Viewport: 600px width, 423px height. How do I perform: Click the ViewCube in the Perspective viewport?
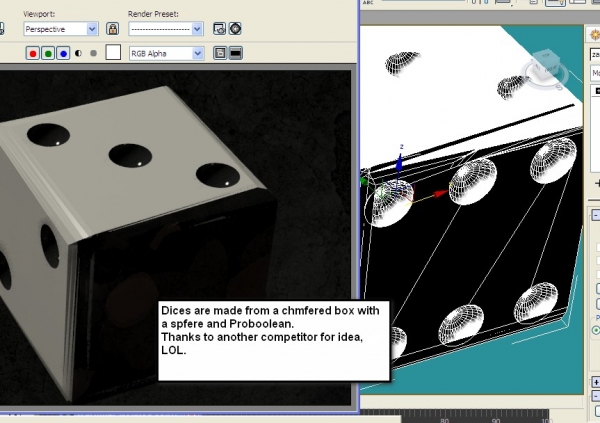click(x=545, y=64)
